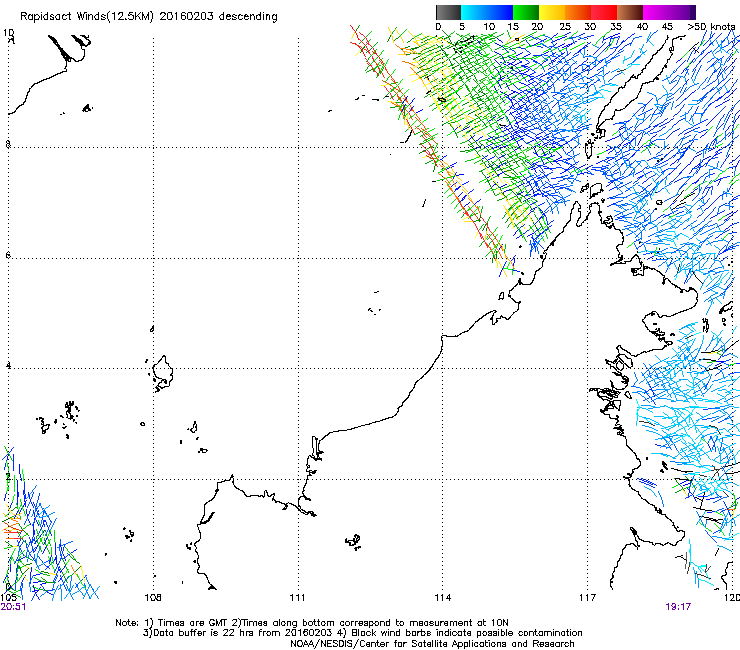Click the cyan 5-10 knots legend swatch

[x=474, y=12]
